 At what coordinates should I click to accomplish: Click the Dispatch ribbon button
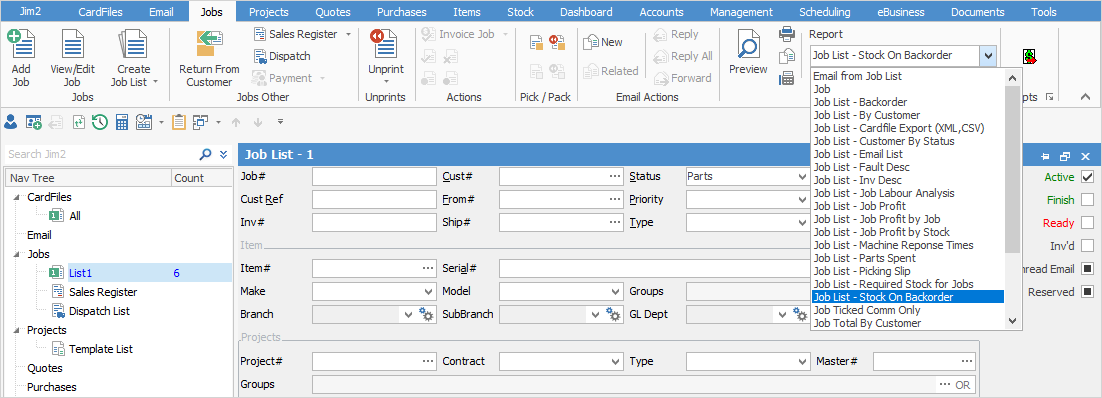281,56
